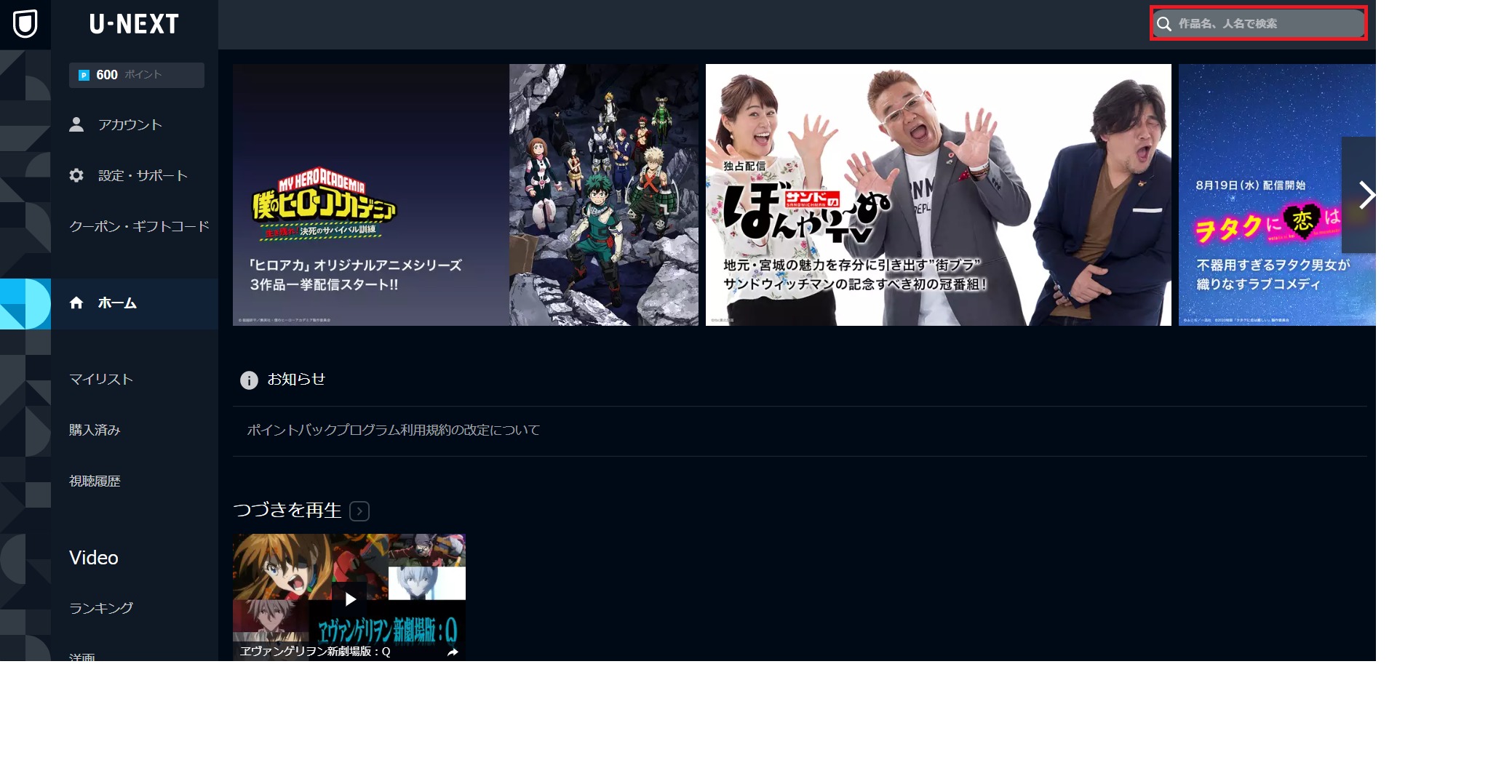
Task: Click the 設定・サポート gear icon
Action: tap(76, 175)
